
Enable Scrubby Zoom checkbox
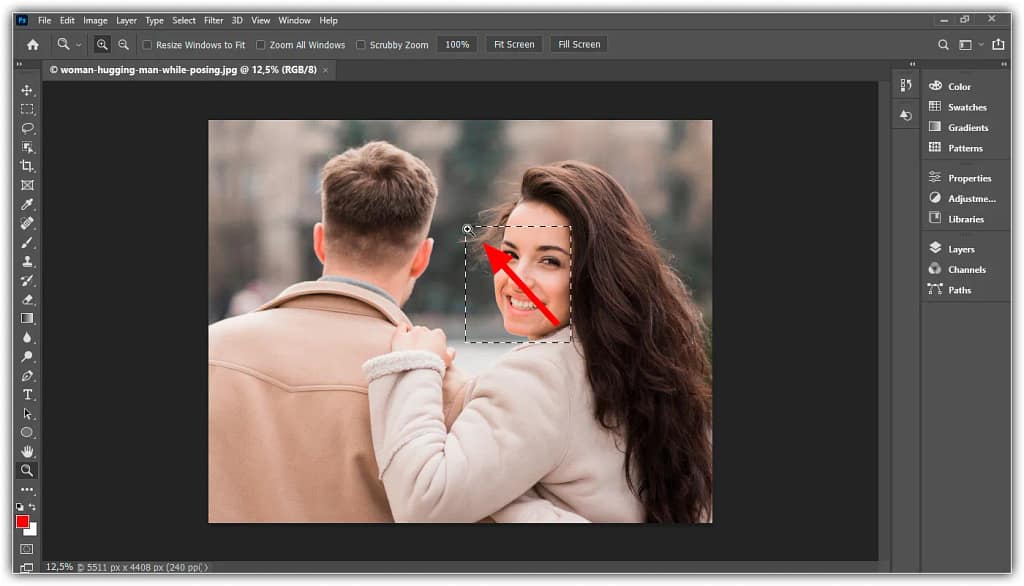click(361, 45)
